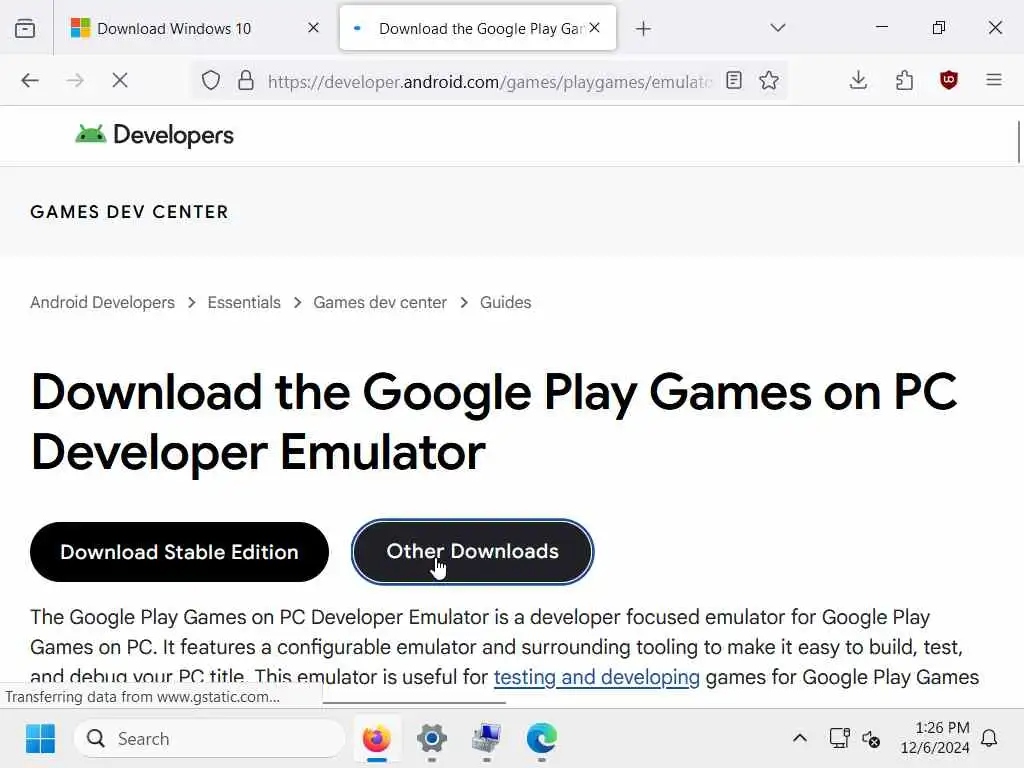Click Download Stable Edition button

179,552
